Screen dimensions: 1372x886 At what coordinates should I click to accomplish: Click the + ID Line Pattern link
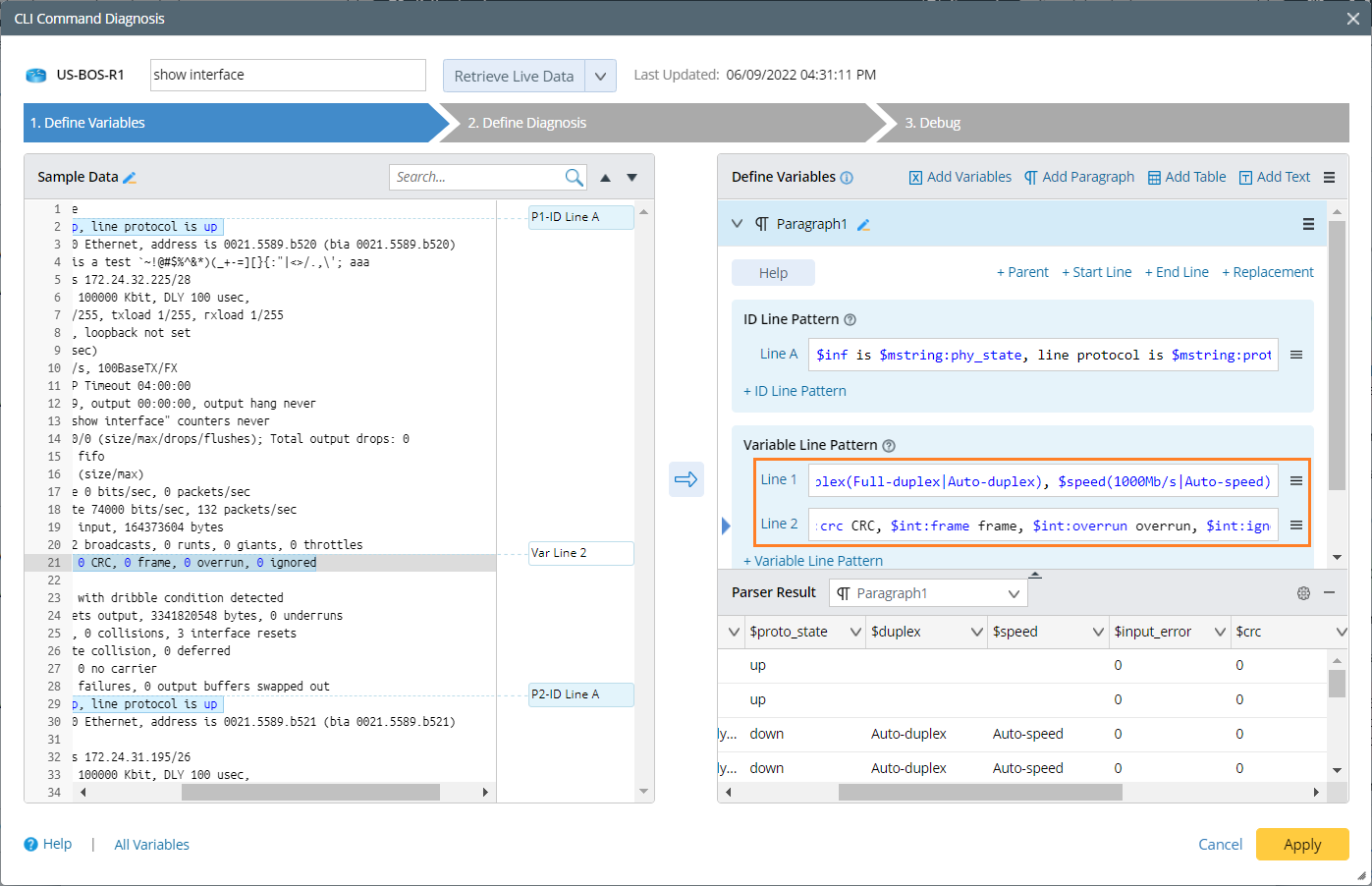(795, 391)
